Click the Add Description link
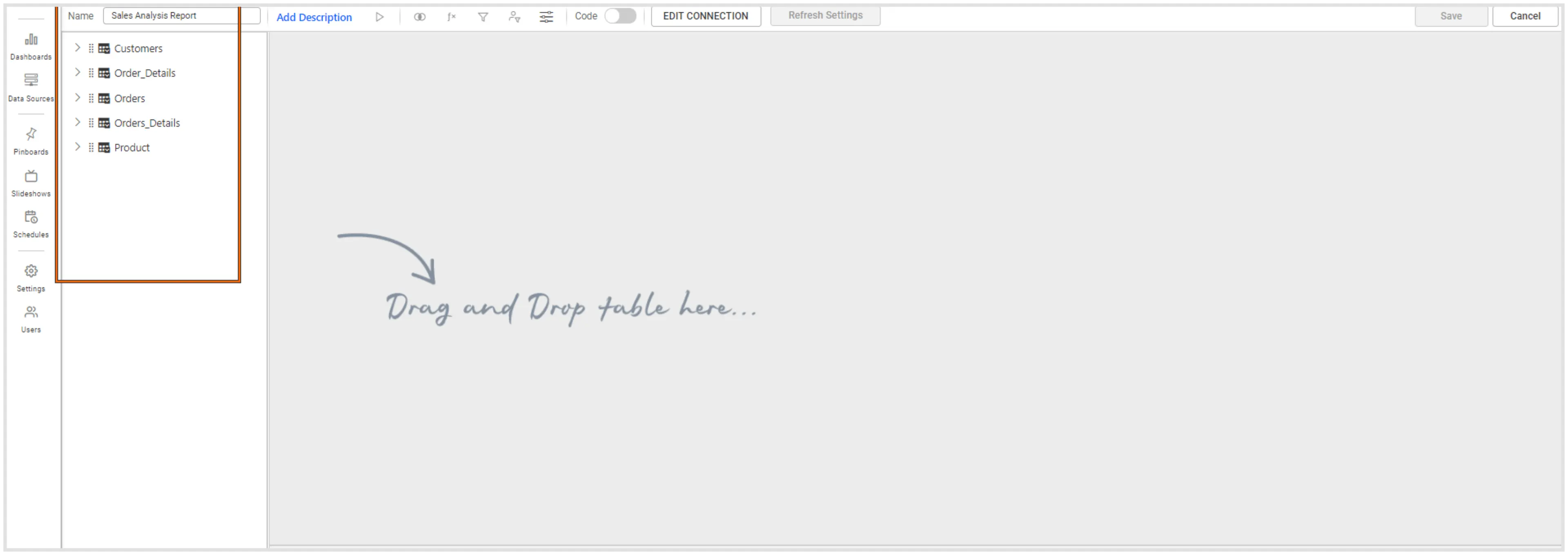The image size is (1568, 555). (314, 17)
